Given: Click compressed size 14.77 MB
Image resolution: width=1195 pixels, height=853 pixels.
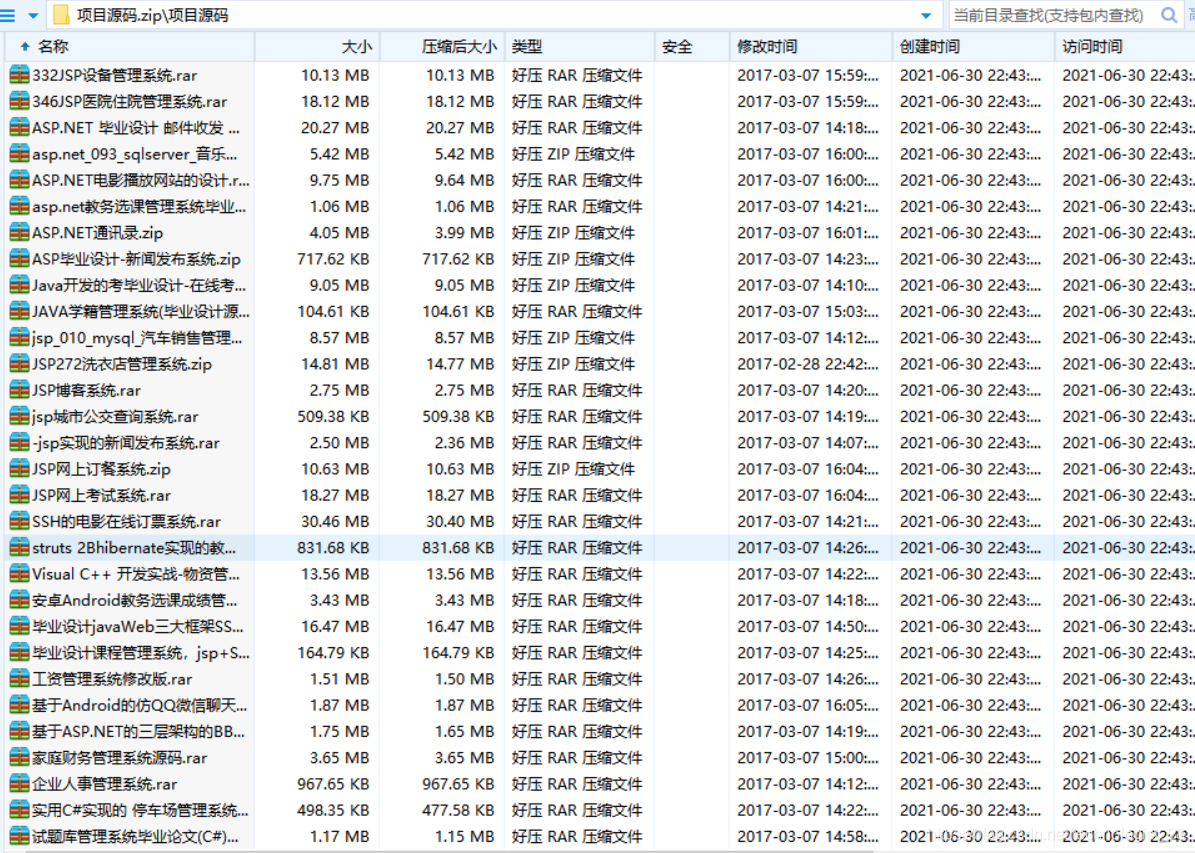Looking at the screenshot, I should (x=460, y=364).
